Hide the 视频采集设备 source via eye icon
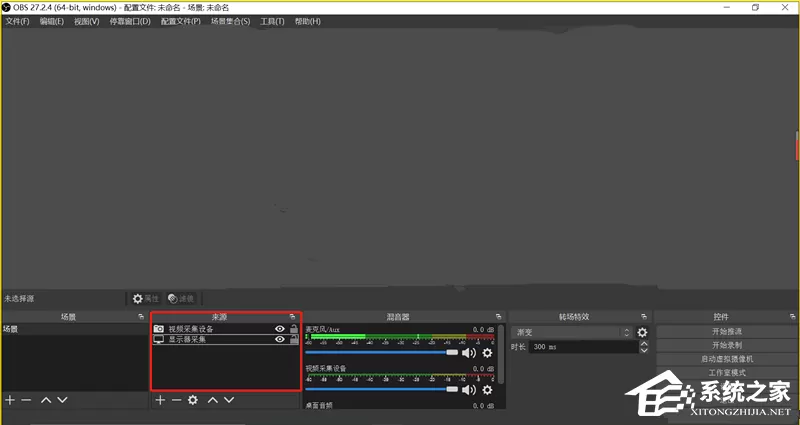Screen dimensions: 800x425 280,329
